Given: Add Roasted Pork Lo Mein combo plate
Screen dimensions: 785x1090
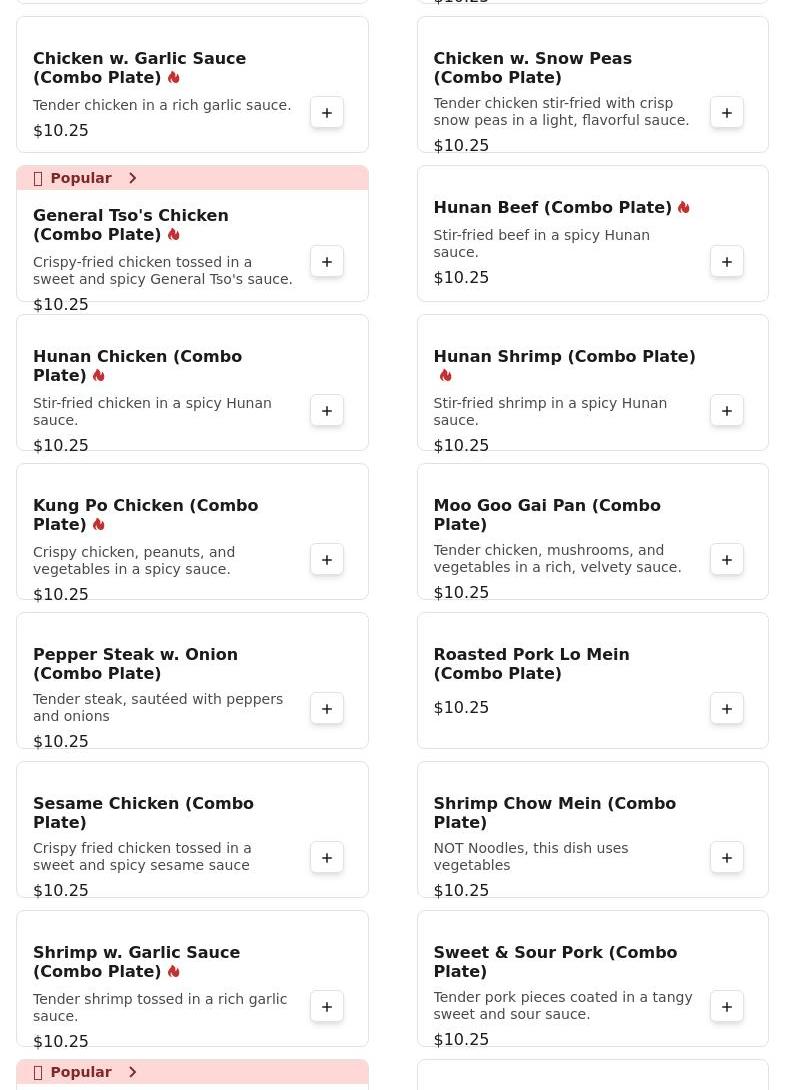Looking at the screenshot, I should tap(727, 709).
